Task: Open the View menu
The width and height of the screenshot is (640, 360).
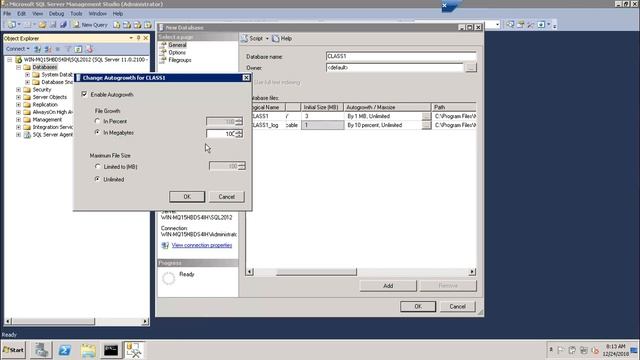Action: coord(37,13)
